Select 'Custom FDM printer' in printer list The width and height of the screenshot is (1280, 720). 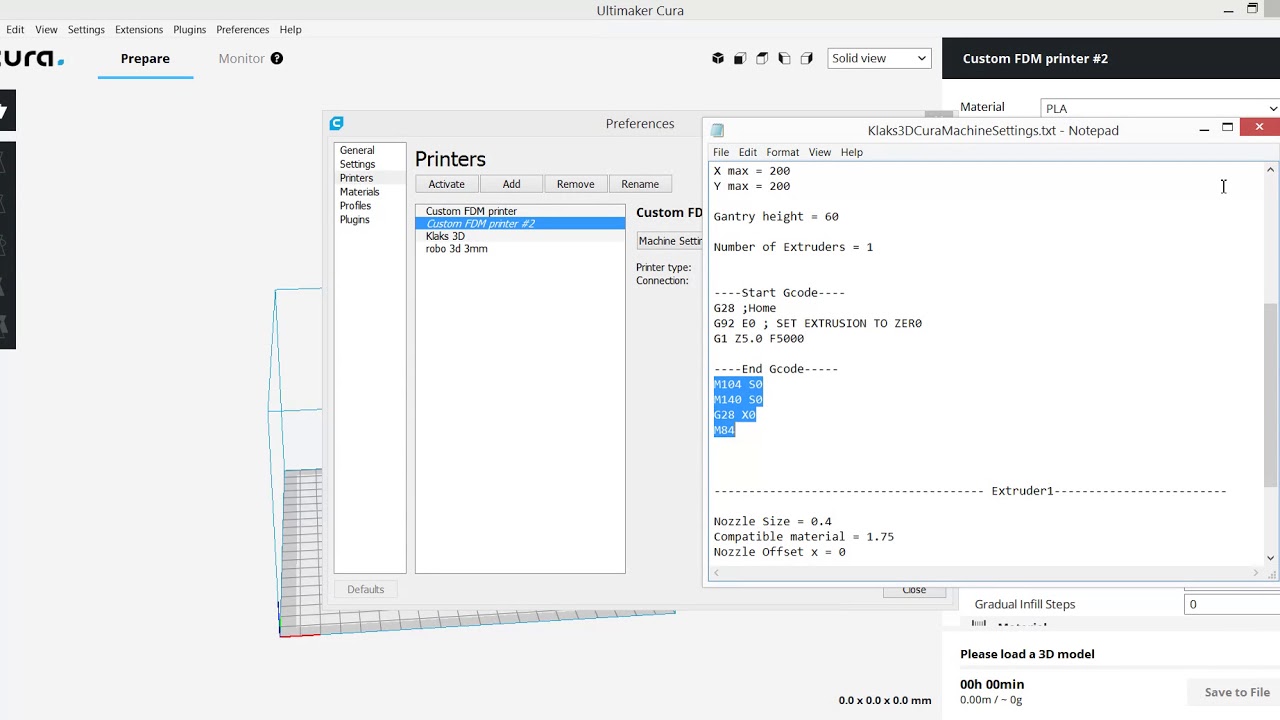(520, 211)
